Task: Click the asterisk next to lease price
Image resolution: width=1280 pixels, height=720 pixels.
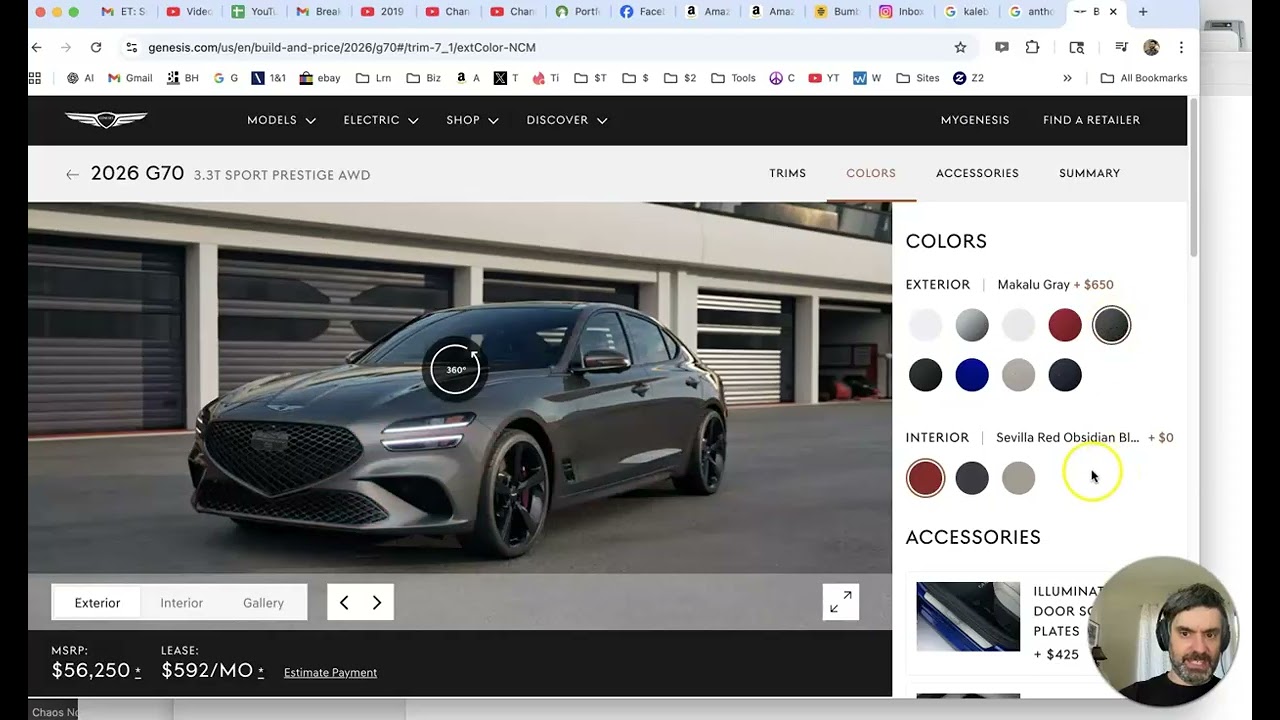Action: [x=261, y=671]
